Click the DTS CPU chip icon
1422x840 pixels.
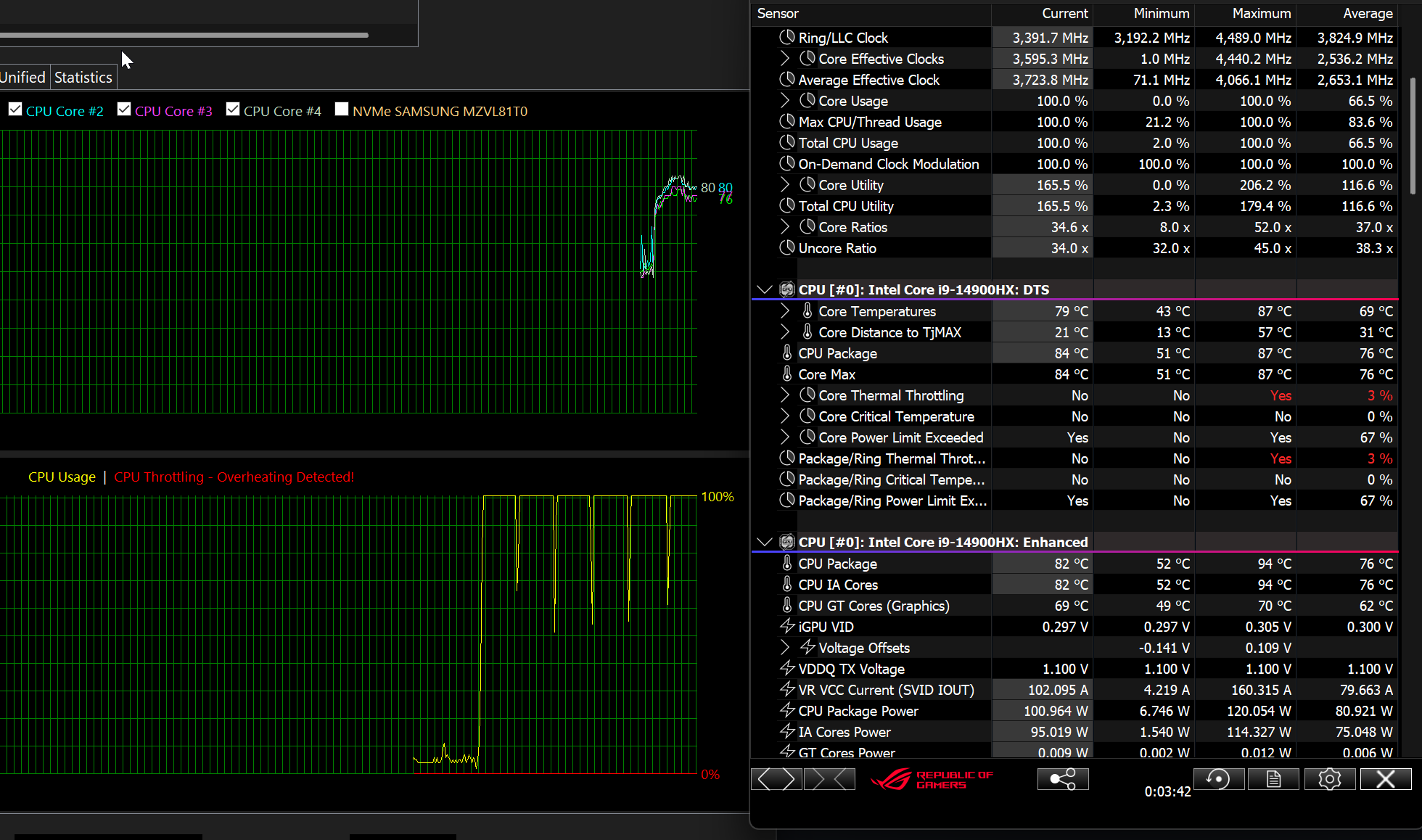point(787,289)
